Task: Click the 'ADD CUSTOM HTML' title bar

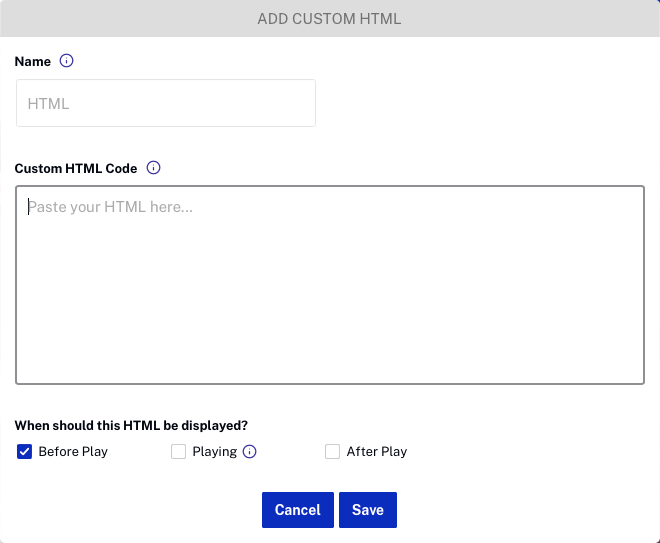Action: click(330, 18)
